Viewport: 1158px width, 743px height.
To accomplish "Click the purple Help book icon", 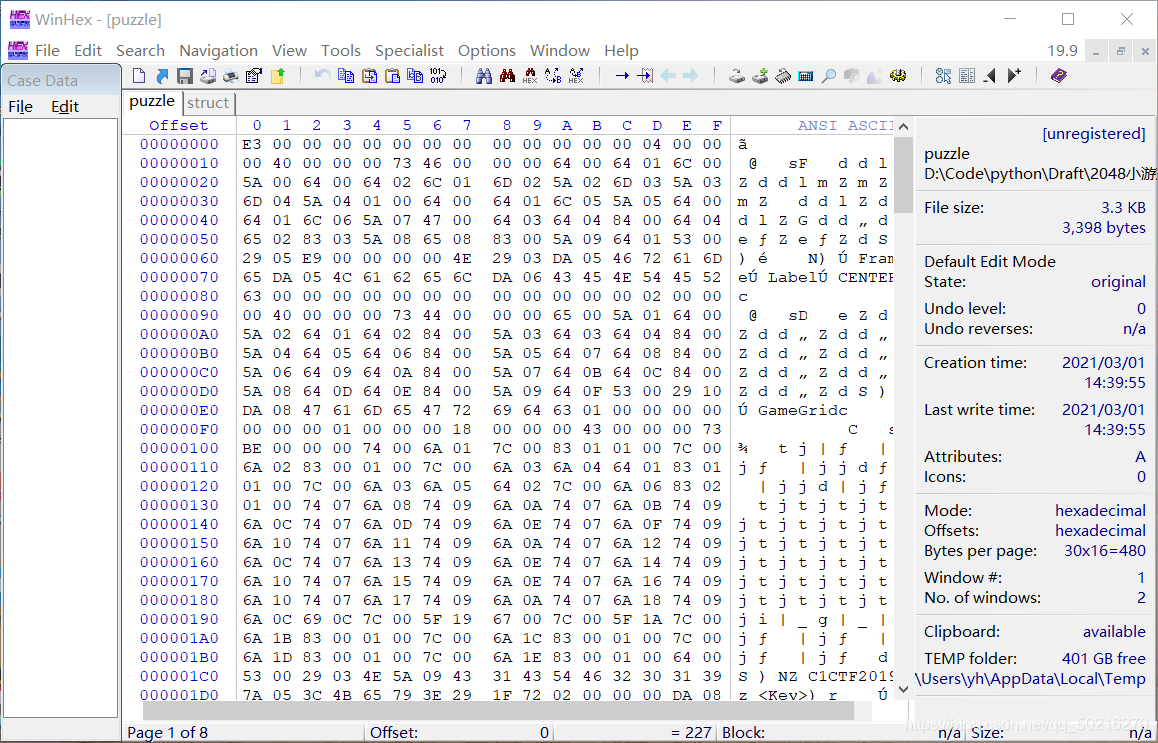I will (1059, 76).
